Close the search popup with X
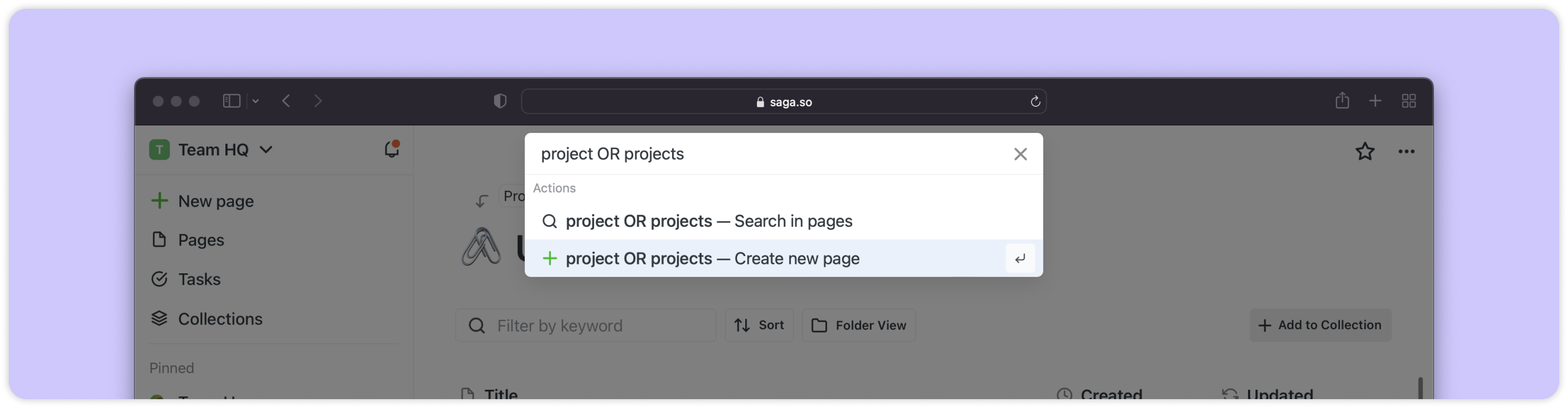The image size is (1568, 408). (x=1020, y=154)
